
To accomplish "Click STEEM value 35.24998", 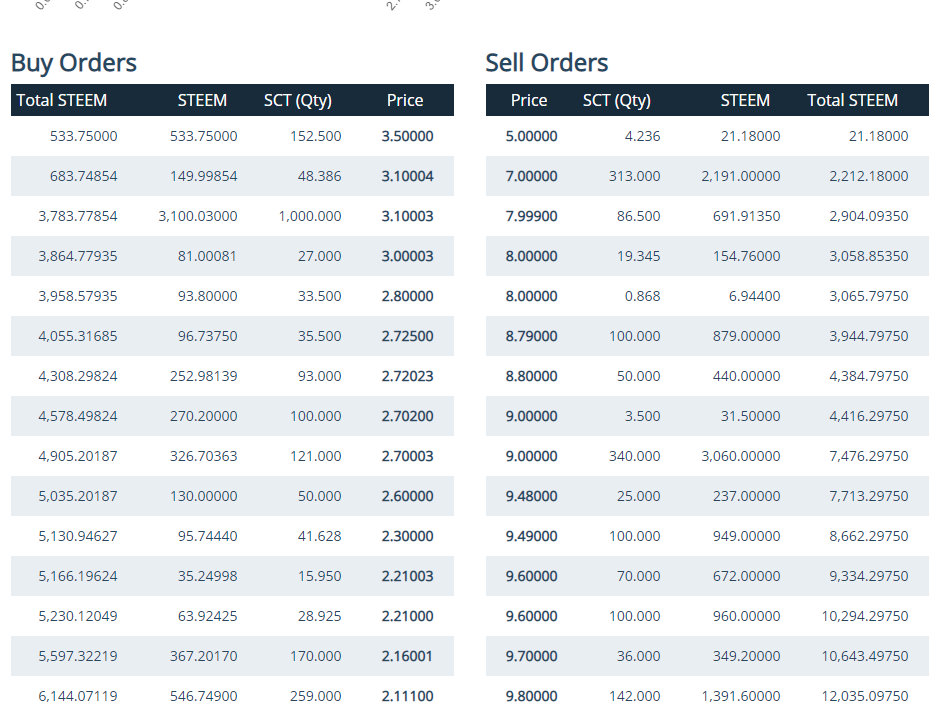I will click(x=208, y=576).
